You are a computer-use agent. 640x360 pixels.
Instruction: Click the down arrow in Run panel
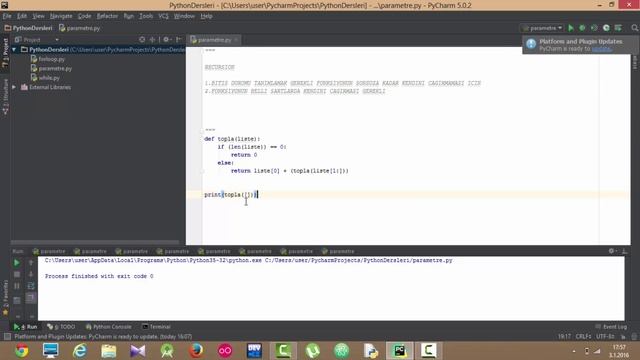31,274
